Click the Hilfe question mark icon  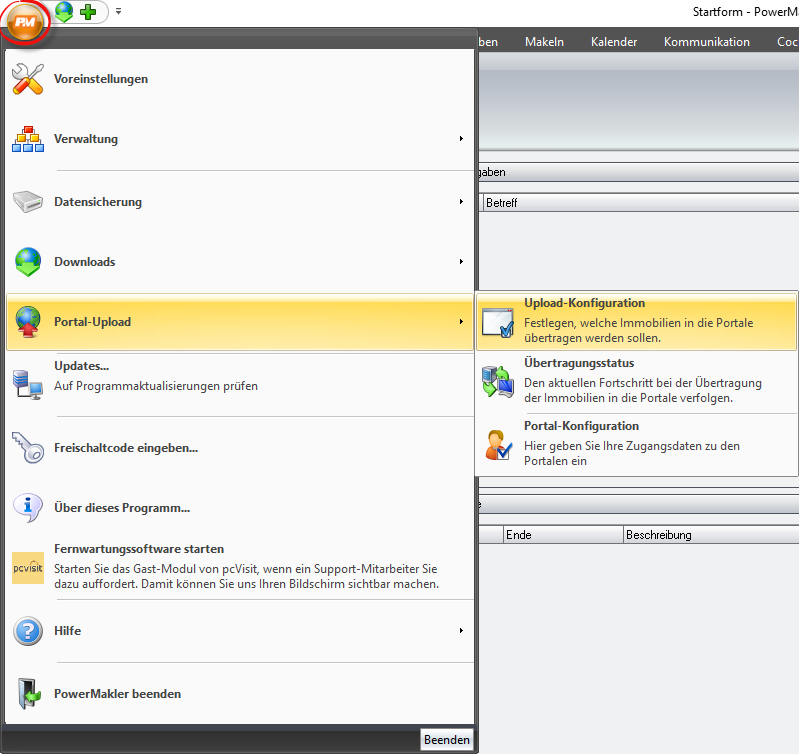tap(28, 631)
